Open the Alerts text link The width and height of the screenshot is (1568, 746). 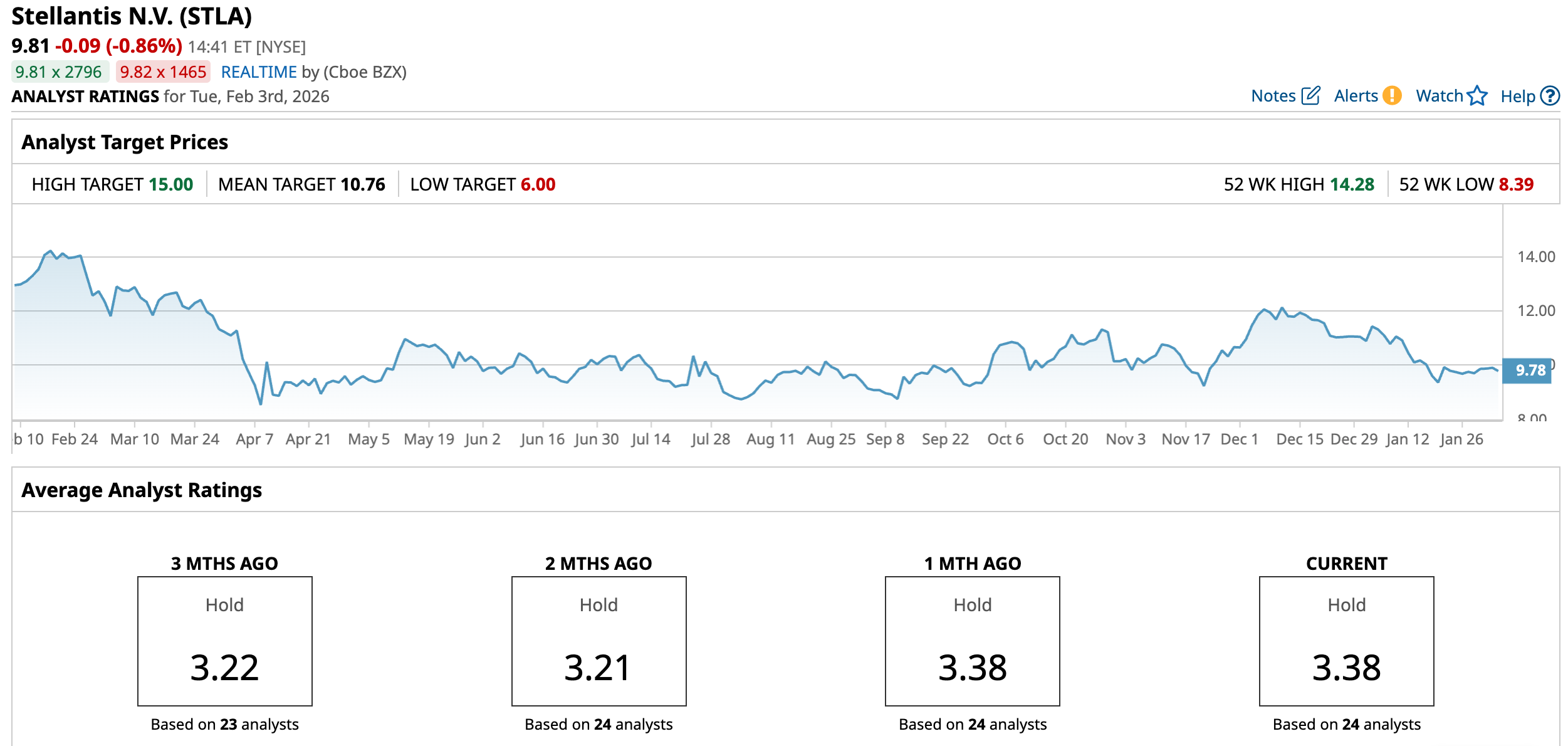coord(1356,96)
